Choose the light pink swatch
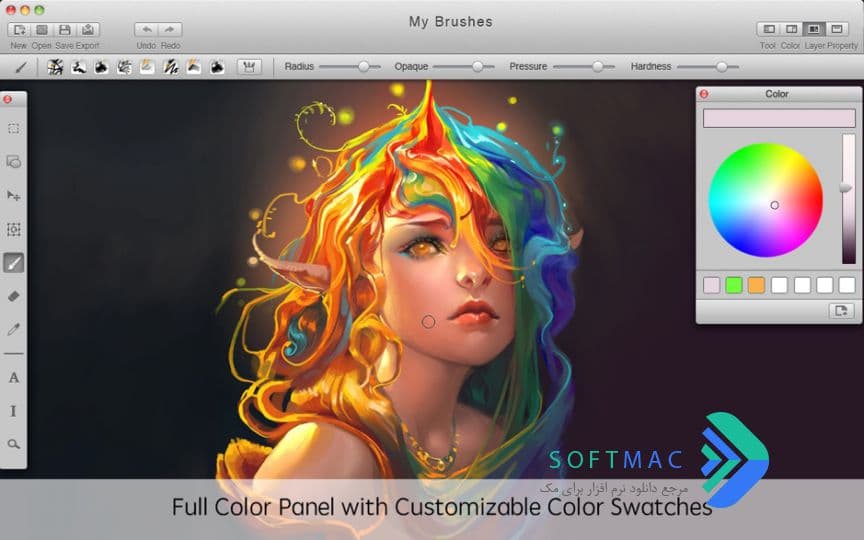This screenshot has height=540, width=864. 711,285
